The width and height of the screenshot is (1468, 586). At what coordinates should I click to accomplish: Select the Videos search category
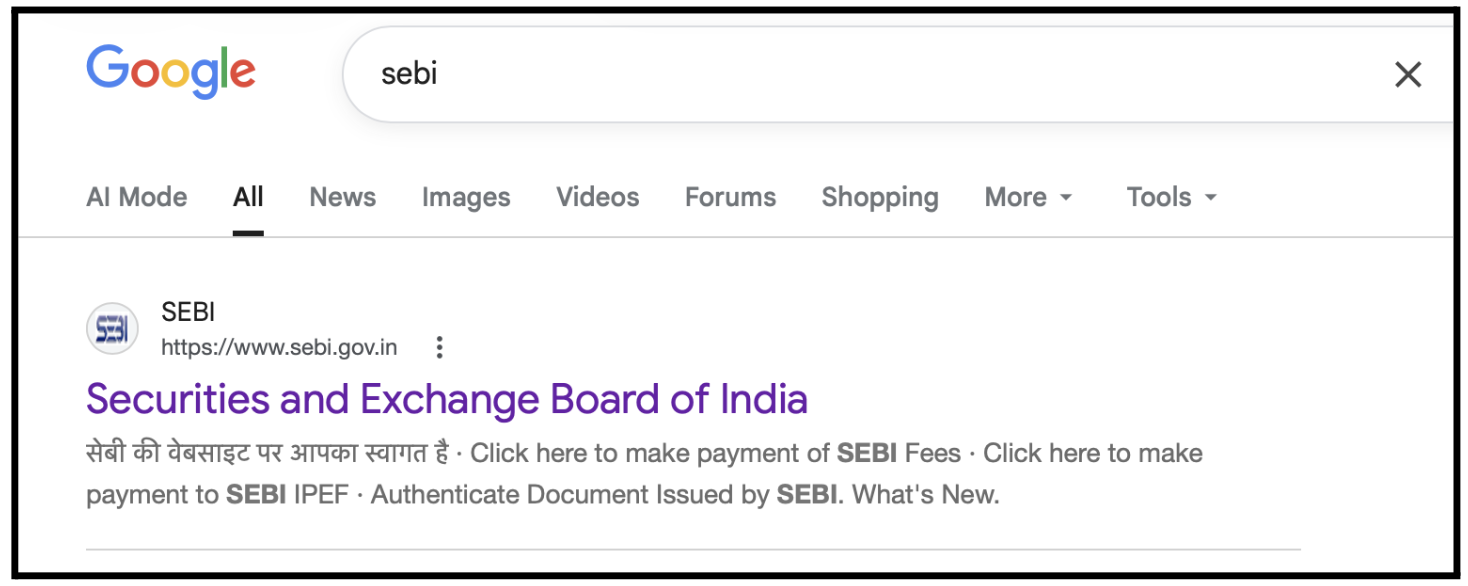pyautogui.click(x=597, y=197)
